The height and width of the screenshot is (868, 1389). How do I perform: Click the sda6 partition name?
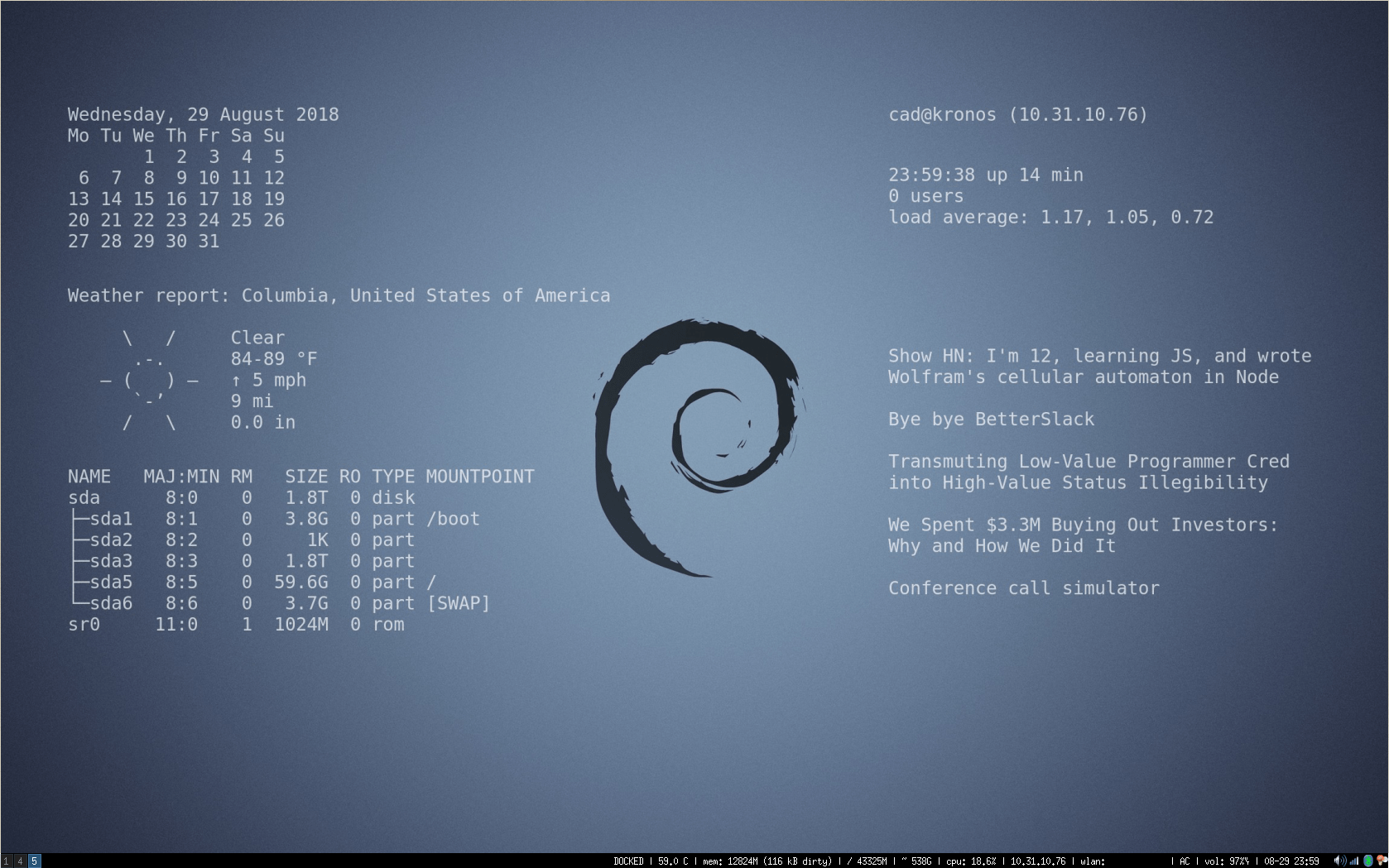click(111, 603)
